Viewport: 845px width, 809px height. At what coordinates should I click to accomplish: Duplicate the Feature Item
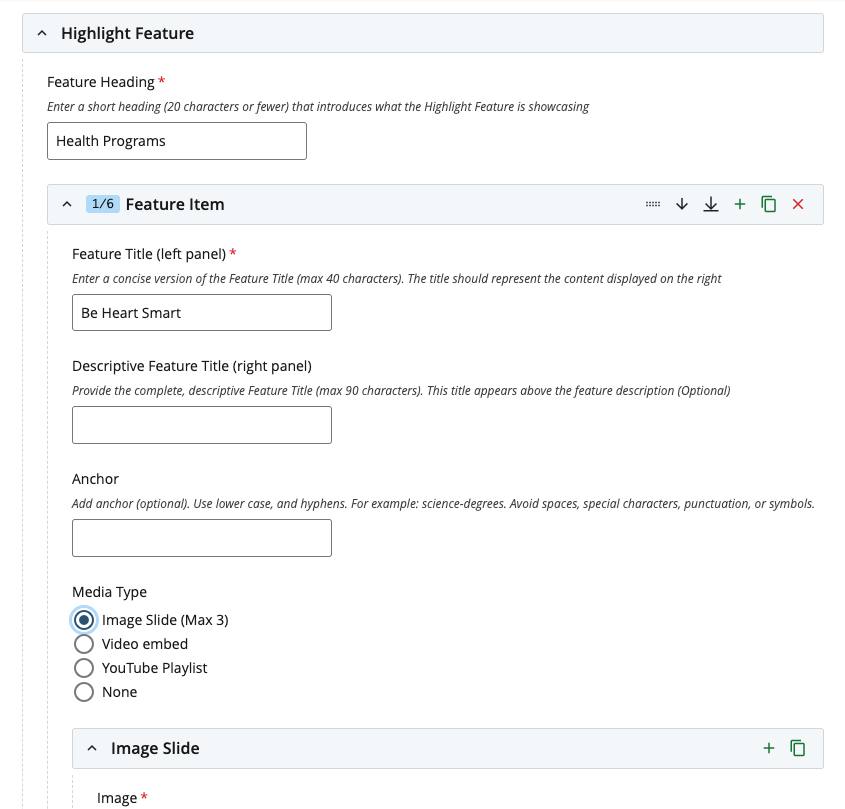tap(768, 203)
